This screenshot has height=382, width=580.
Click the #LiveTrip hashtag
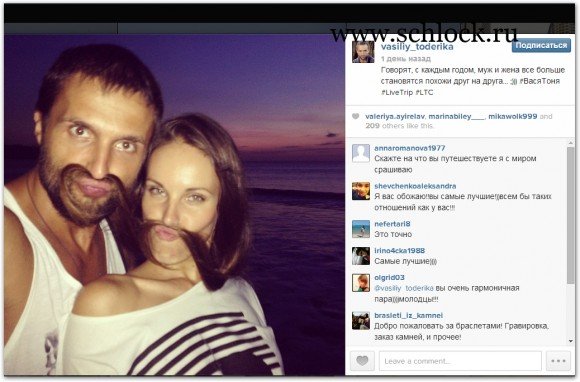coord(397,92)
